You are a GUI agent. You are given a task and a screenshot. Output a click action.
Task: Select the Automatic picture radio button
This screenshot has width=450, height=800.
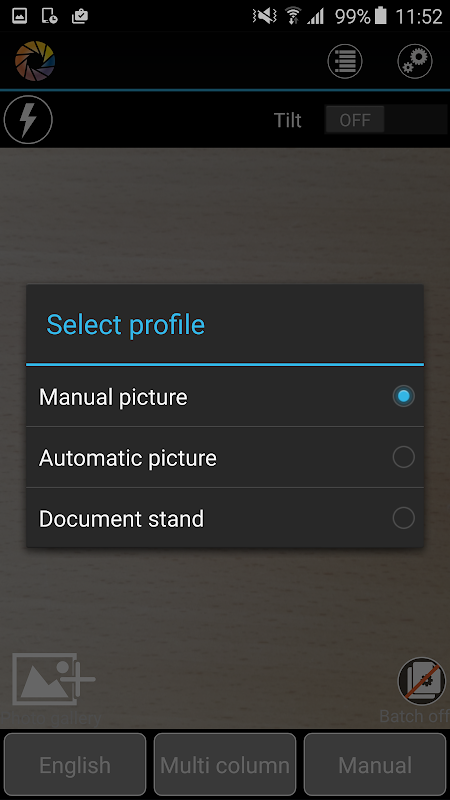pos(404,457)
